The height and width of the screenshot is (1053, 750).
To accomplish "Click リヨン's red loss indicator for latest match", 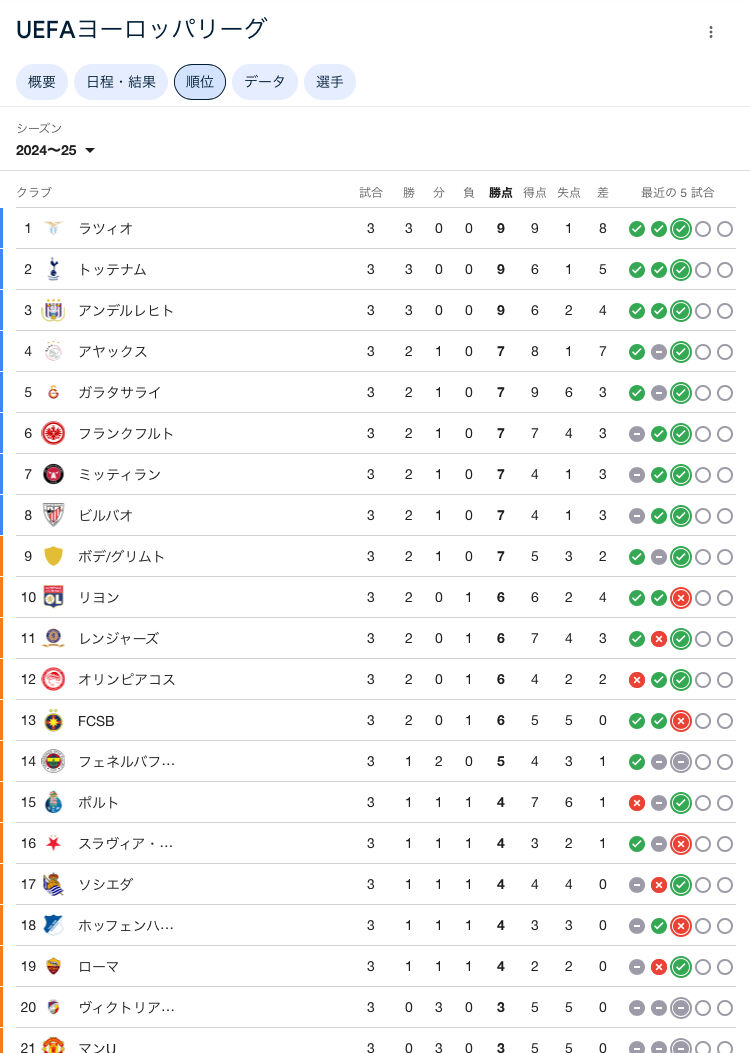I will 681,598.
